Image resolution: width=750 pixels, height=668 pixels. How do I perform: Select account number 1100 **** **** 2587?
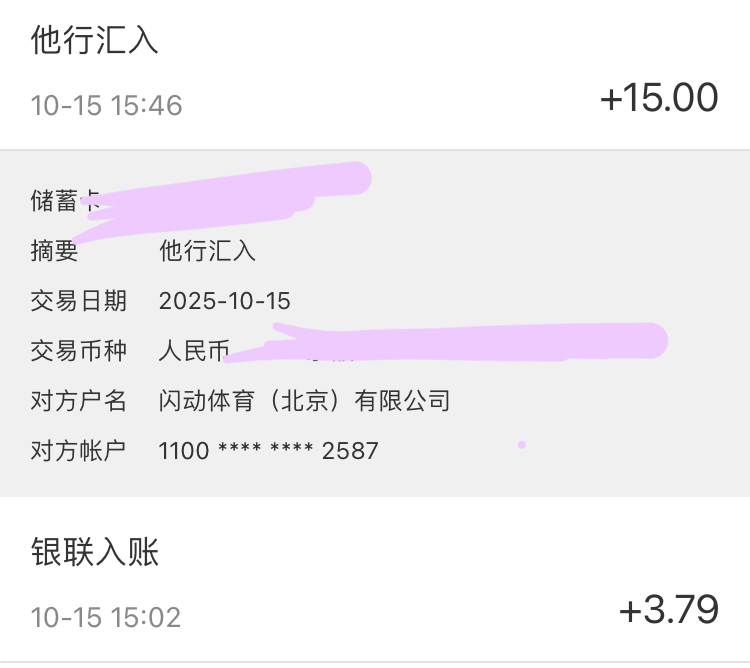click(268, 451)
